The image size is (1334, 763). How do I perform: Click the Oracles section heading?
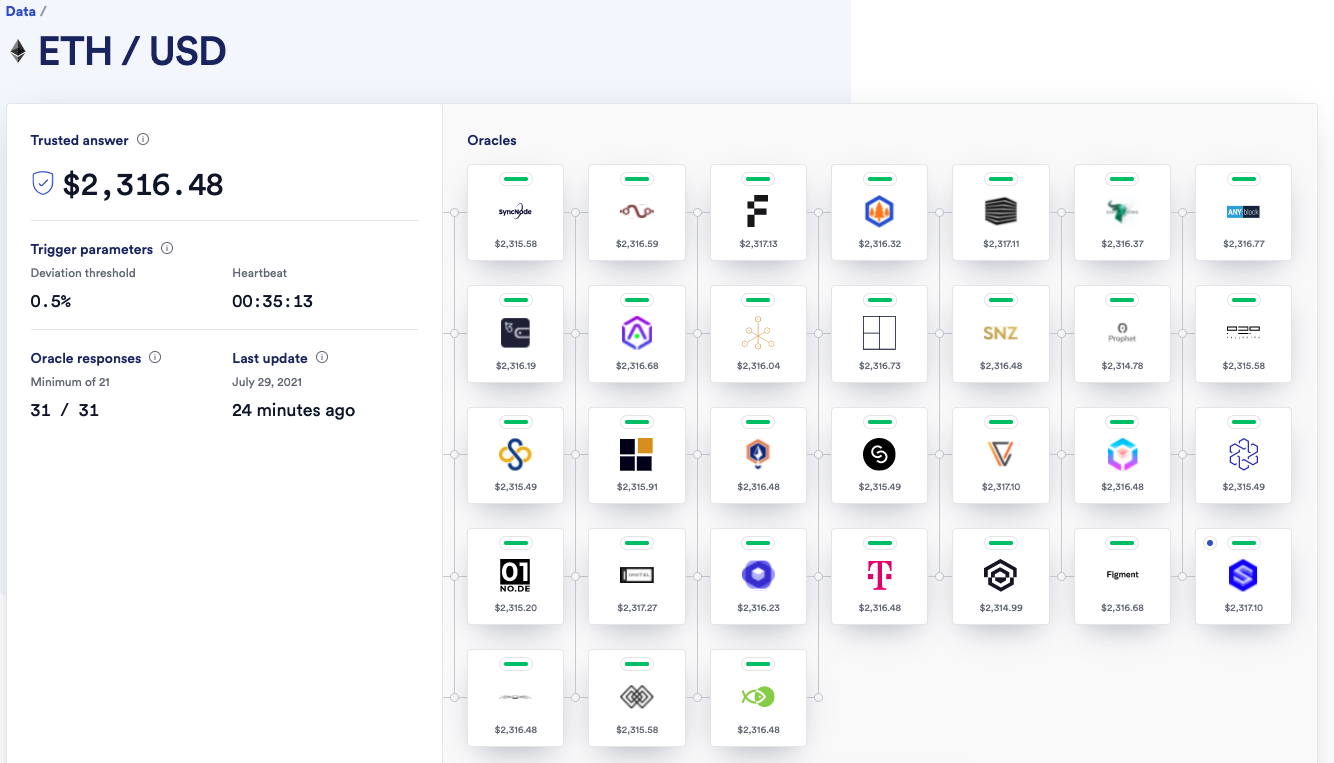tap(492, 140)
